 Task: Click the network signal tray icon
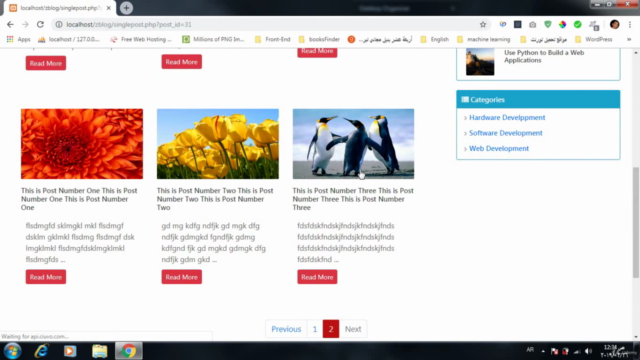point(577,351)
